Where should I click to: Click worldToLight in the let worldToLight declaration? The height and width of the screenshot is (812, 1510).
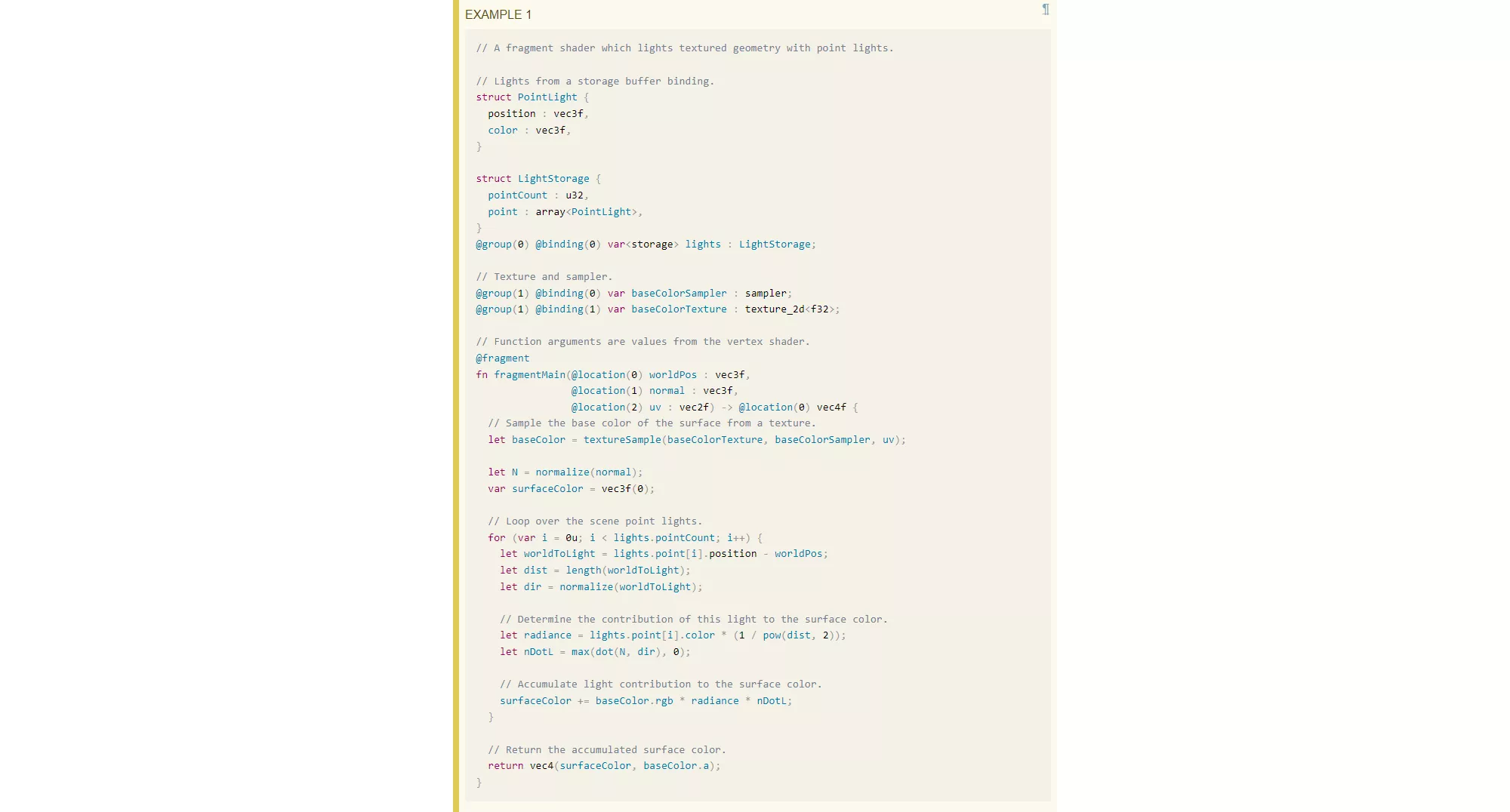pos(559,554)
